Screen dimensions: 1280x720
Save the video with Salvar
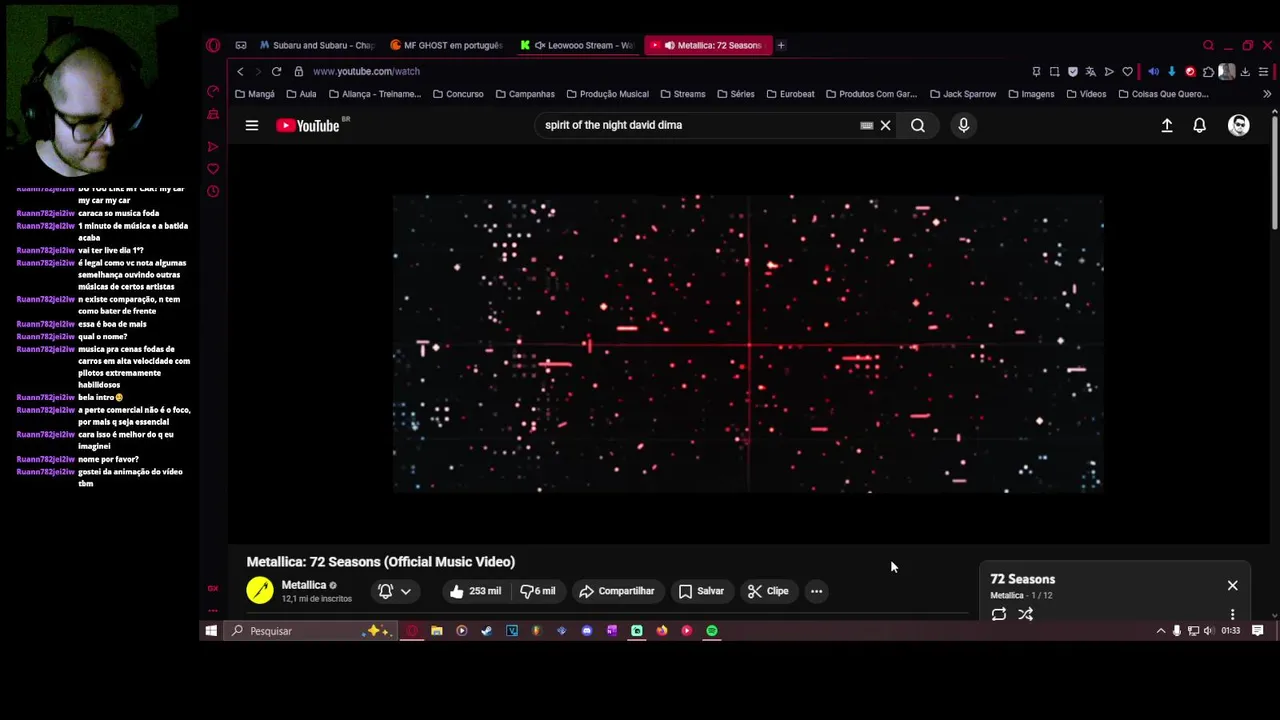tap(701, 591)
